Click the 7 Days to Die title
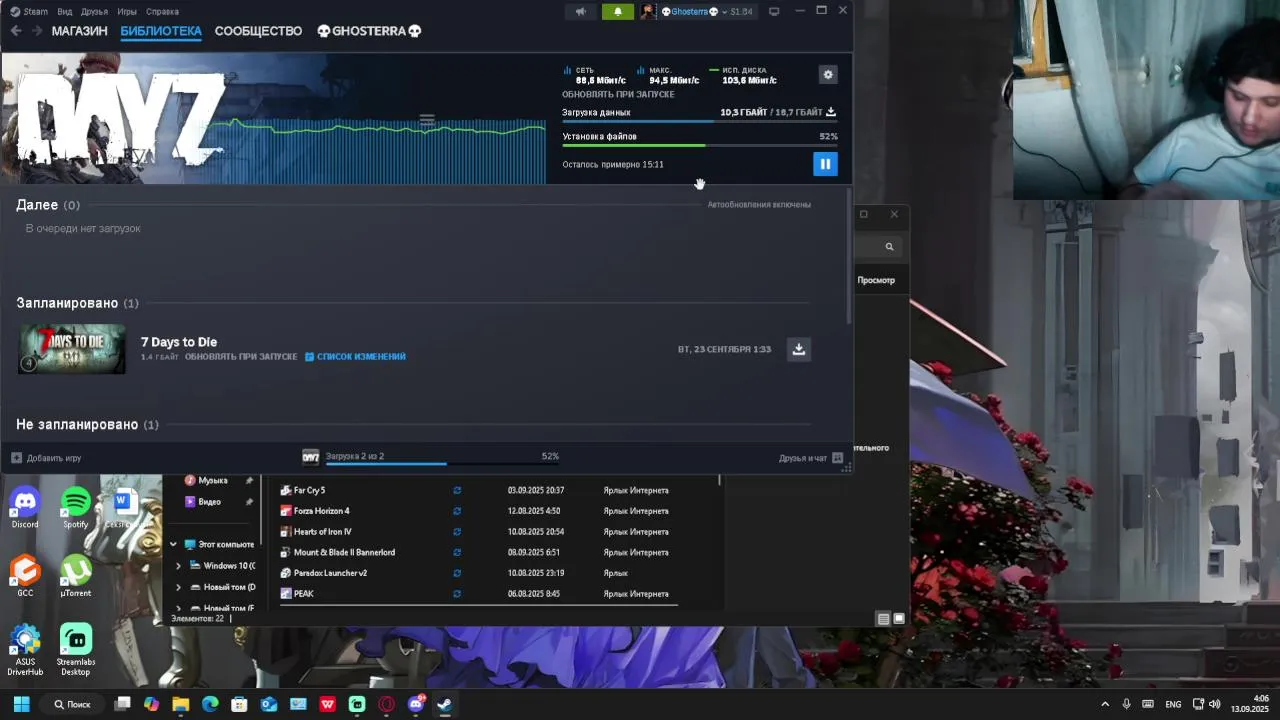The image size is (1280, 720). [179, 342]
